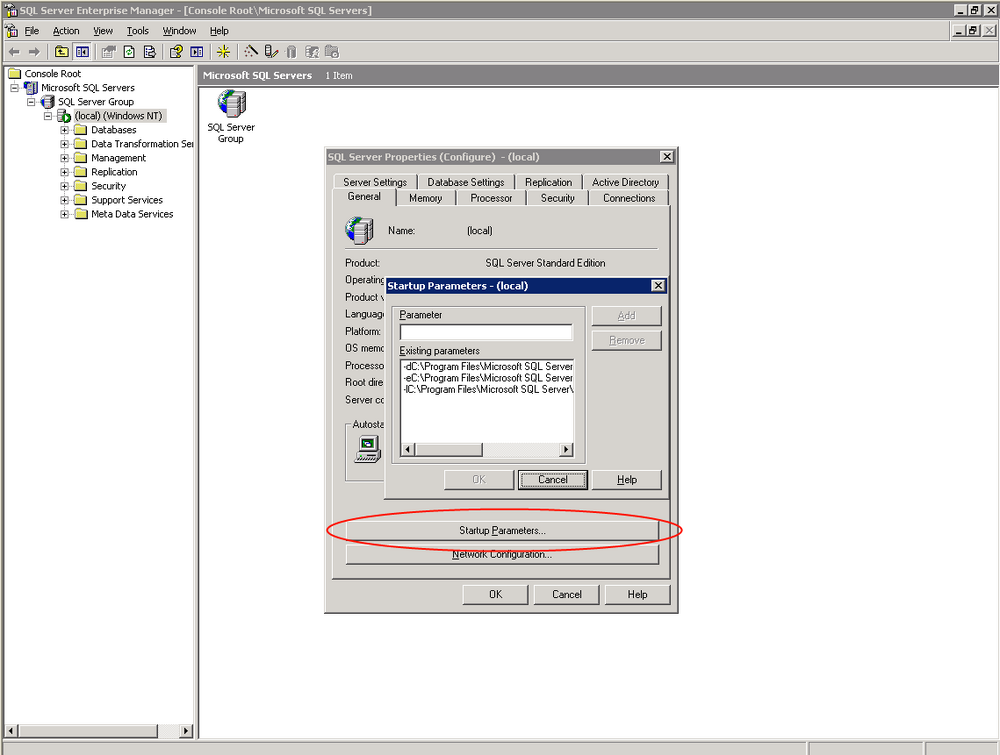This screenshot has height=755, width=1000.
Task: Select the -e startup parameter entry
Action: click(x=488, y=378)
